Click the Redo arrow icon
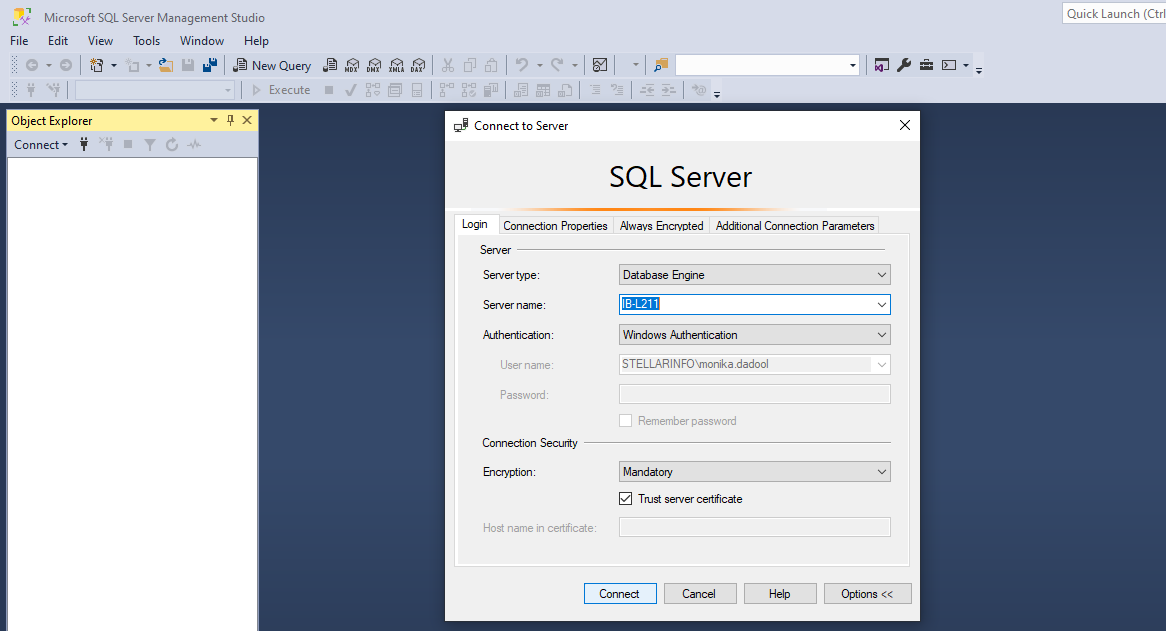This screenshot has height=631, width=1166. (x=557, y=65)
